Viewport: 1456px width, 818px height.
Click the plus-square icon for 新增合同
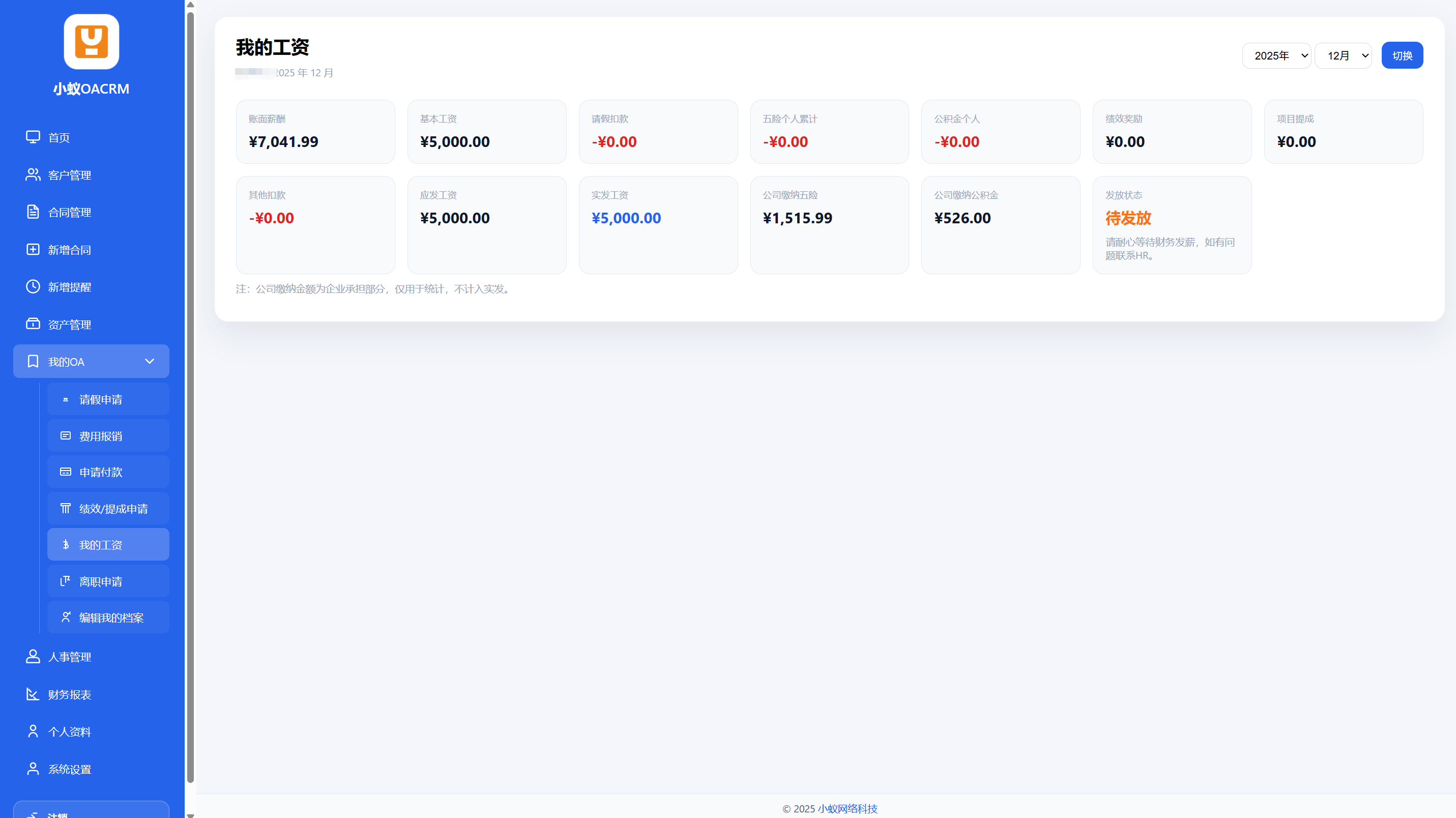pyautogui.click(x=33, y=249)
